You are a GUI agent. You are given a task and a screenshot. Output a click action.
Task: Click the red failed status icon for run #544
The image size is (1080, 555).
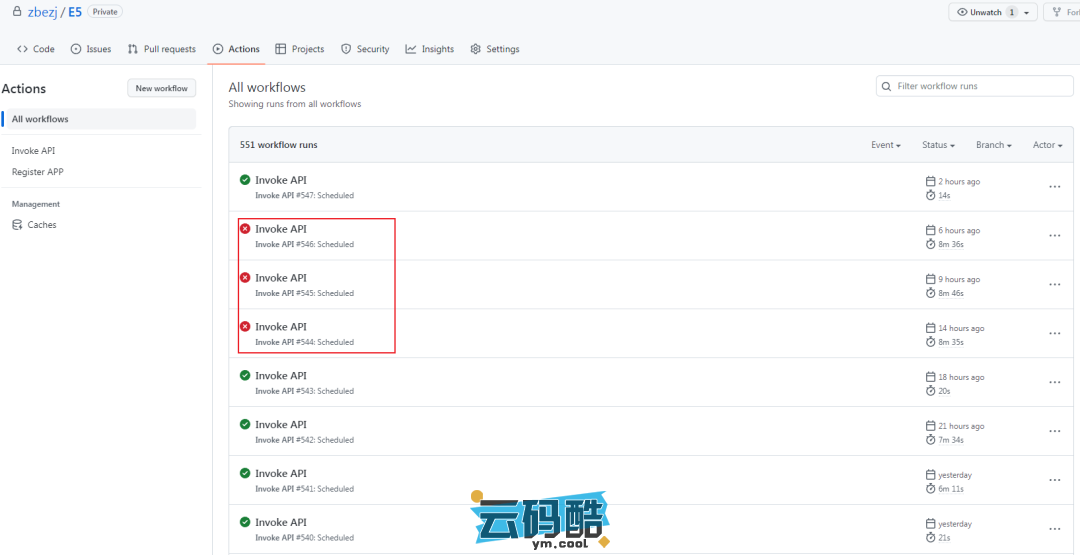click(x=245, y=327)
